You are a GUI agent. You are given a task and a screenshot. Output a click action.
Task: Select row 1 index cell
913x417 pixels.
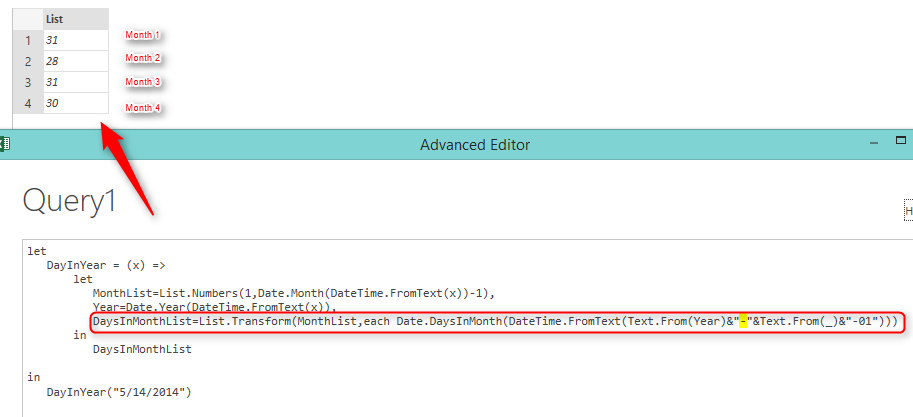[x=28, y=40]
